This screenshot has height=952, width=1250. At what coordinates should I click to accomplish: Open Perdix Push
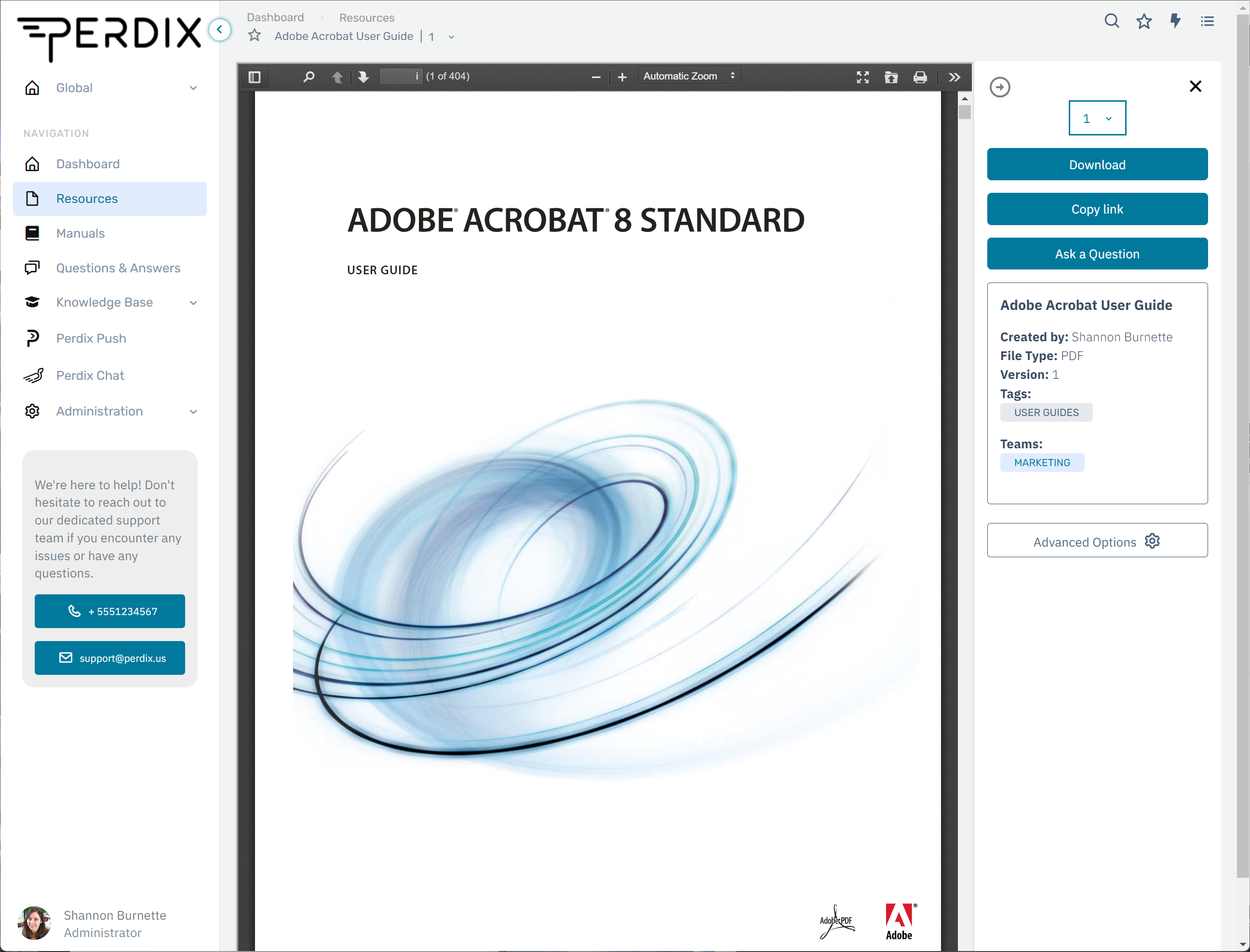[110, 338]
